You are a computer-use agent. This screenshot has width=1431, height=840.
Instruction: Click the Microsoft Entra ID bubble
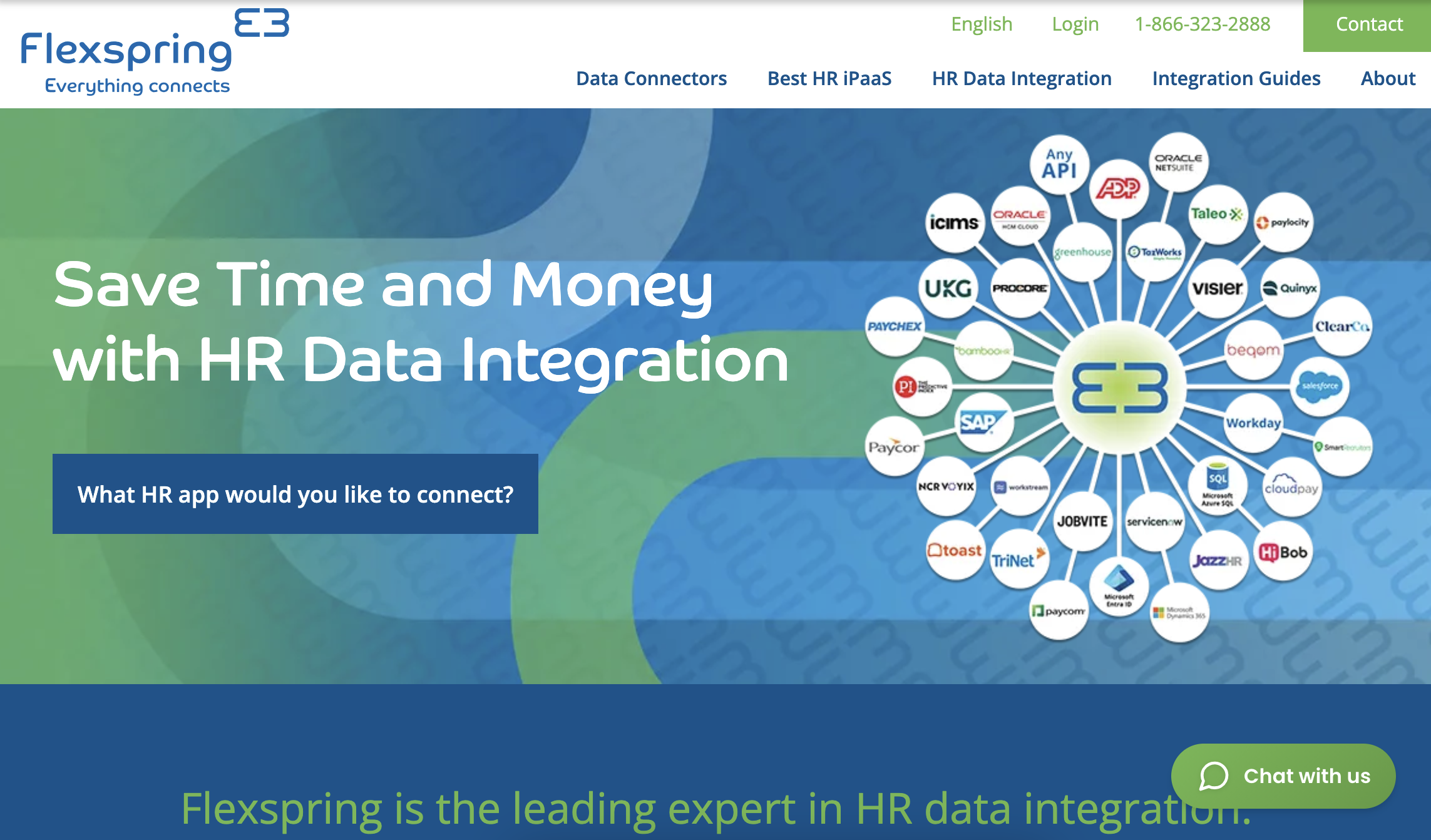1119,587
